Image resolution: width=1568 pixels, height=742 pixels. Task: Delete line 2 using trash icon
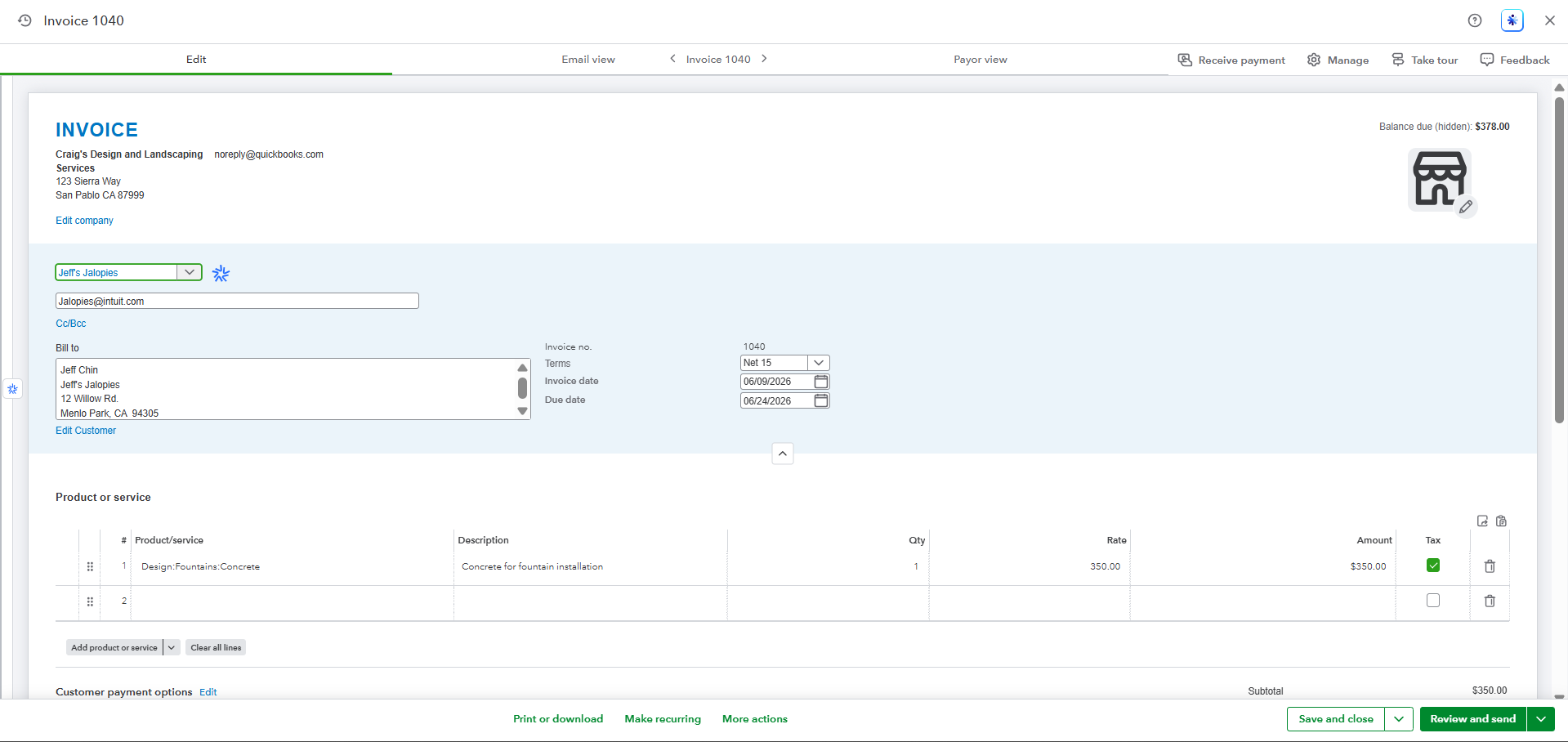(x=1490, y=601)
